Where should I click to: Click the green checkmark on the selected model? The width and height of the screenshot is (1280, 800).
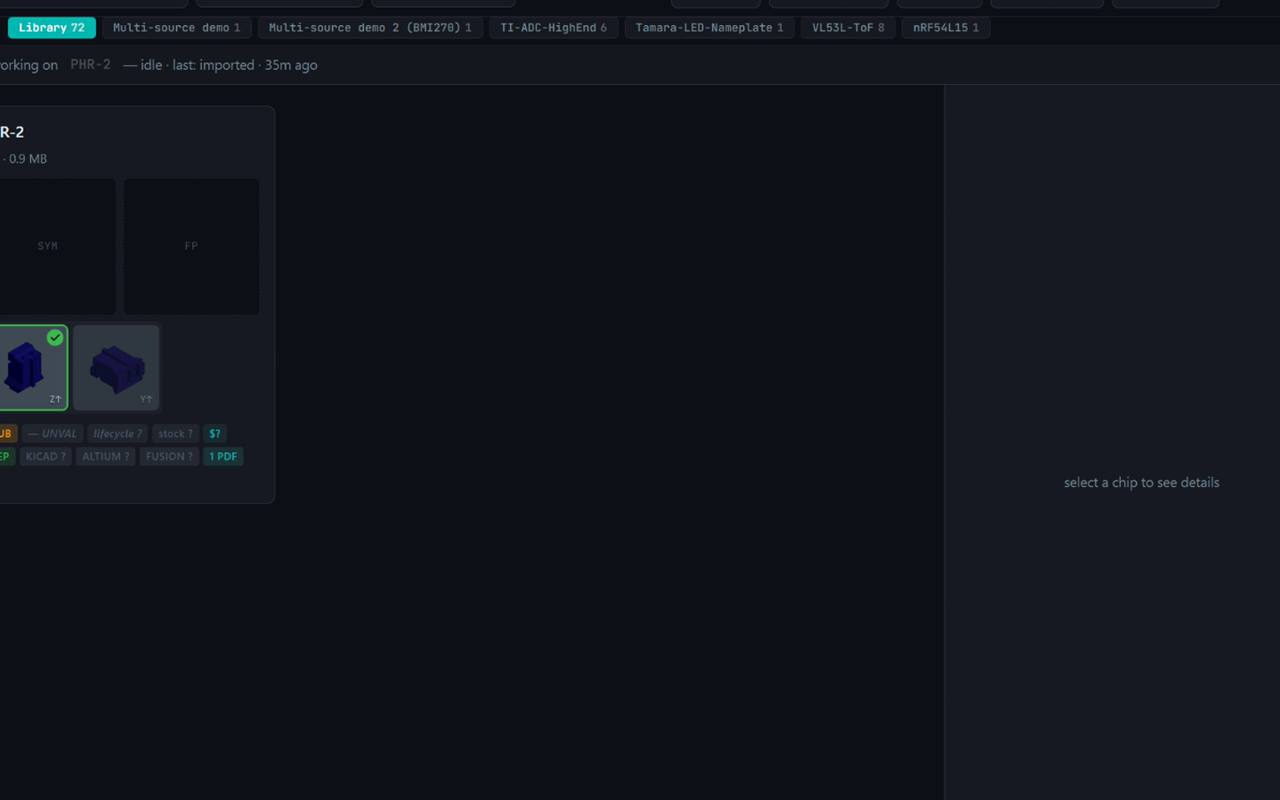pyautogui.click(x=55, y=338)
